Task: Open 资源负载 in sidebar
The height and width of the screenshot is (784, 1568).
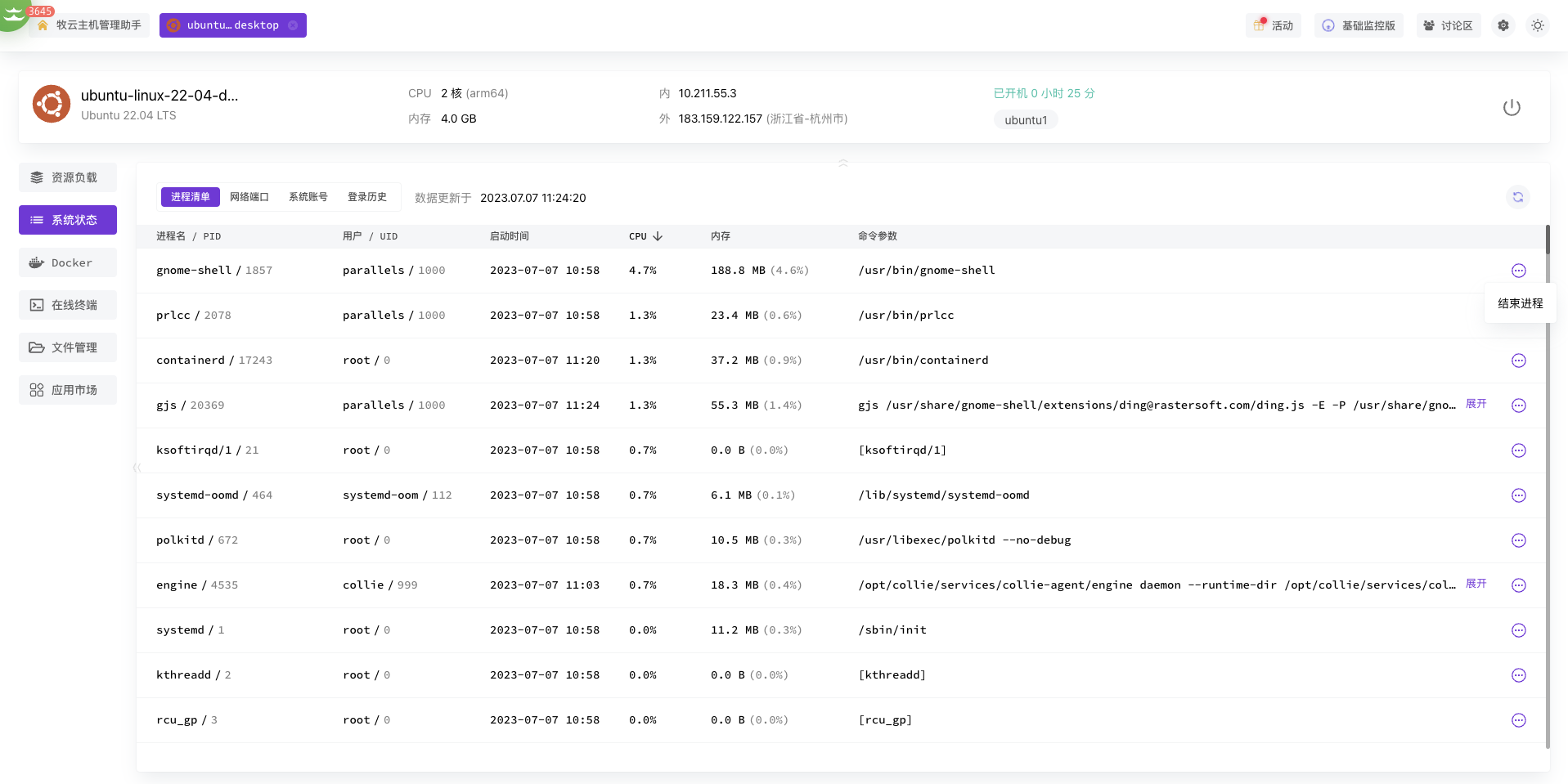Action: point(68,177)
